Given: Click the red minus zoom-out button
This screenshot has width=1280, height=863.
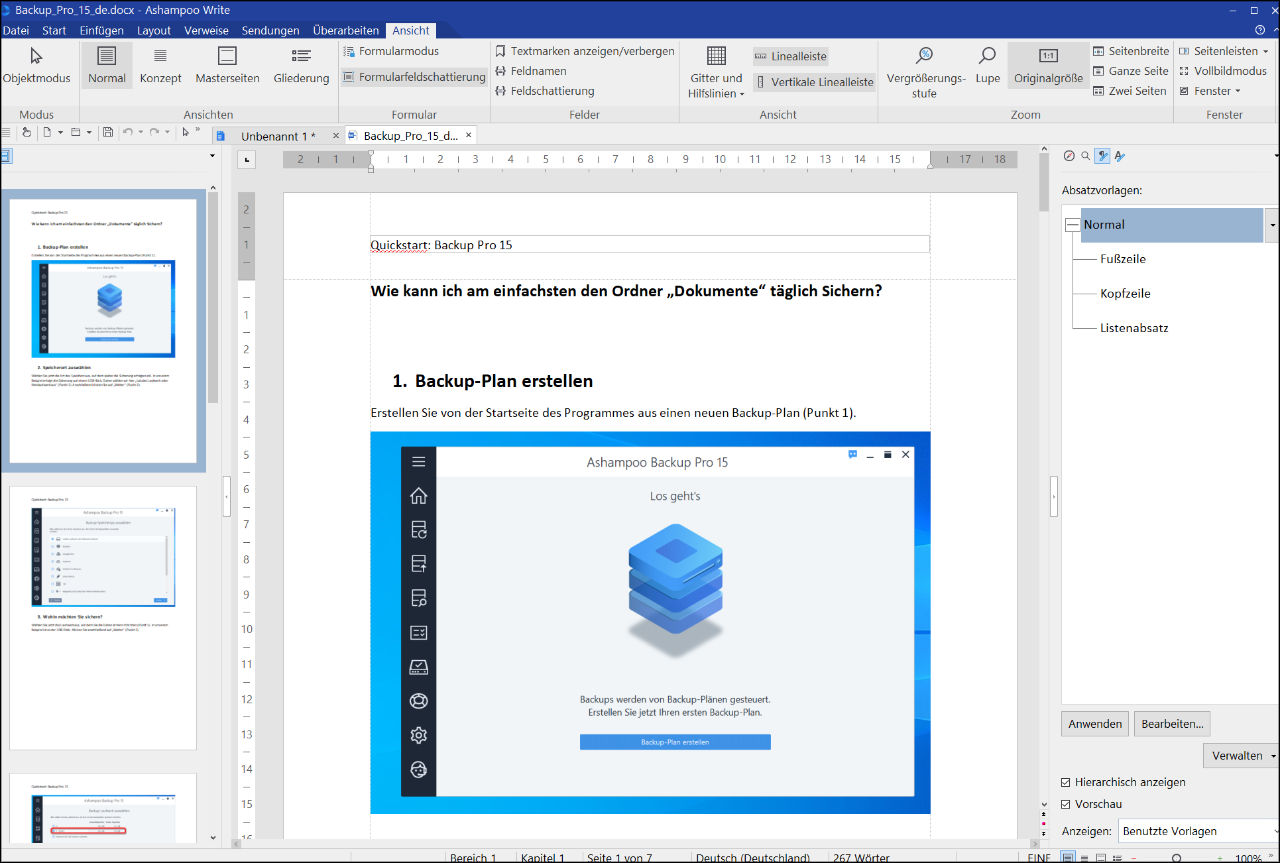Looking at the screenshot, I should coord(1133,858).
